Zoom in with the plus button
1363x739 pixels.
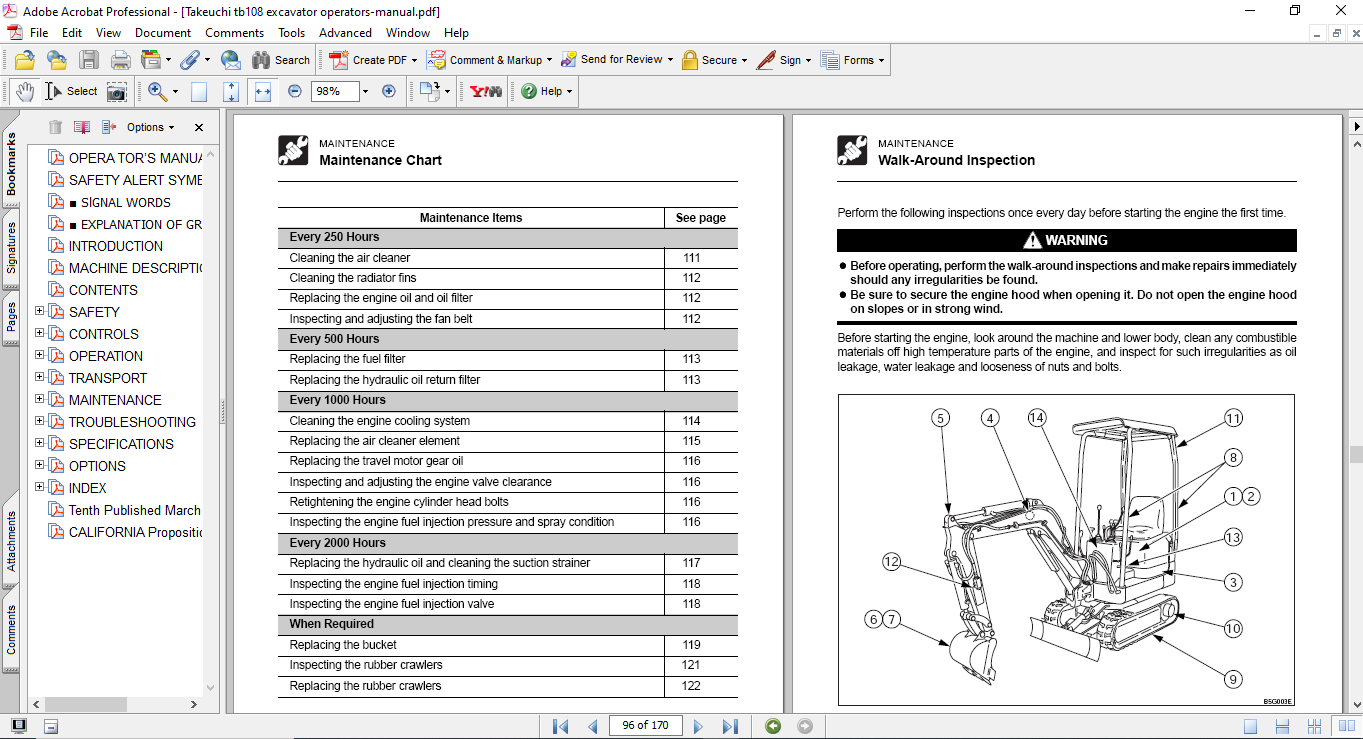point(389,91)
